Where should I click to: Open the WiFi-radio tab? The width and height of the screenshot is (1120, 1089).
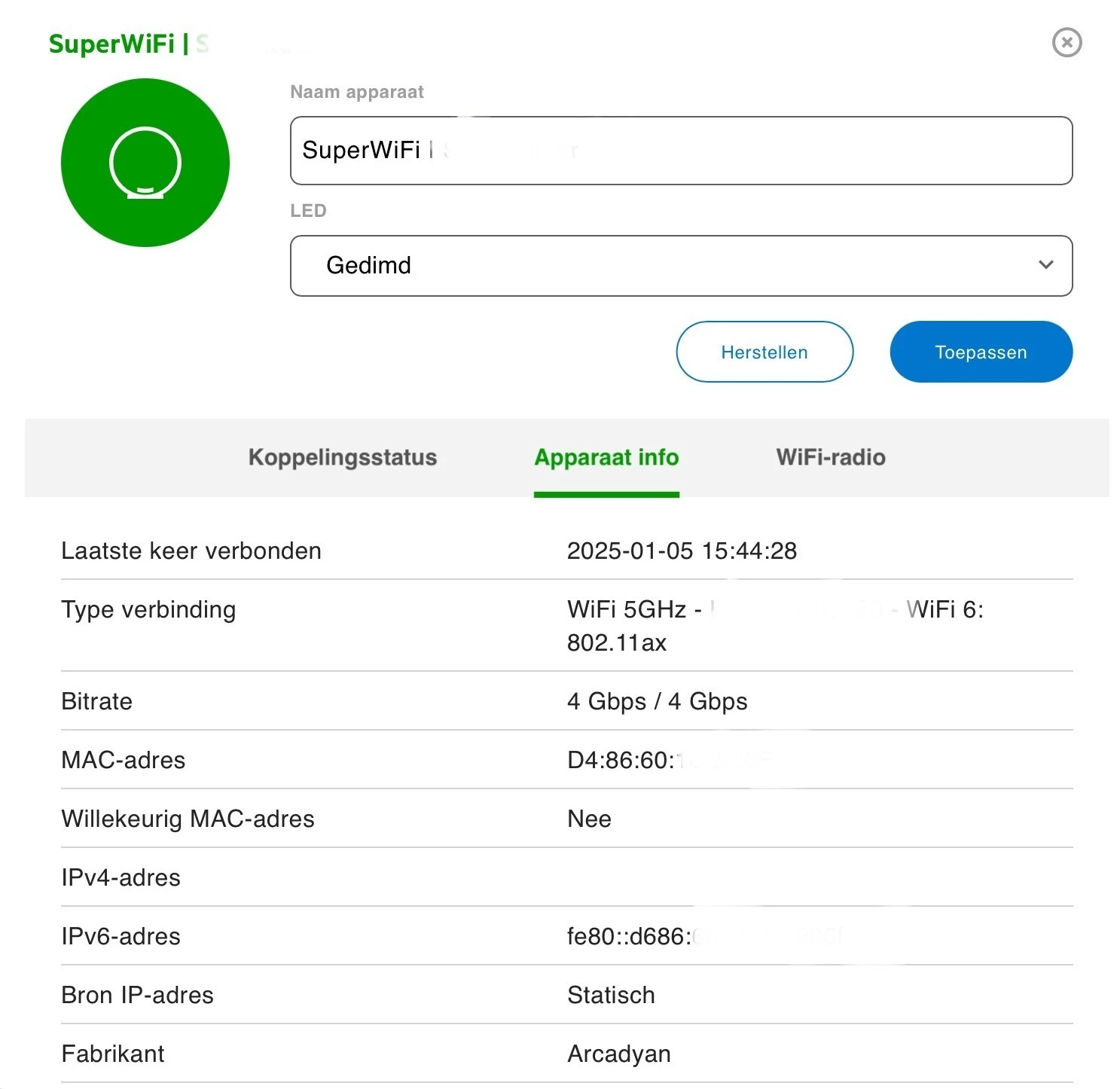(x=831, y=457)
